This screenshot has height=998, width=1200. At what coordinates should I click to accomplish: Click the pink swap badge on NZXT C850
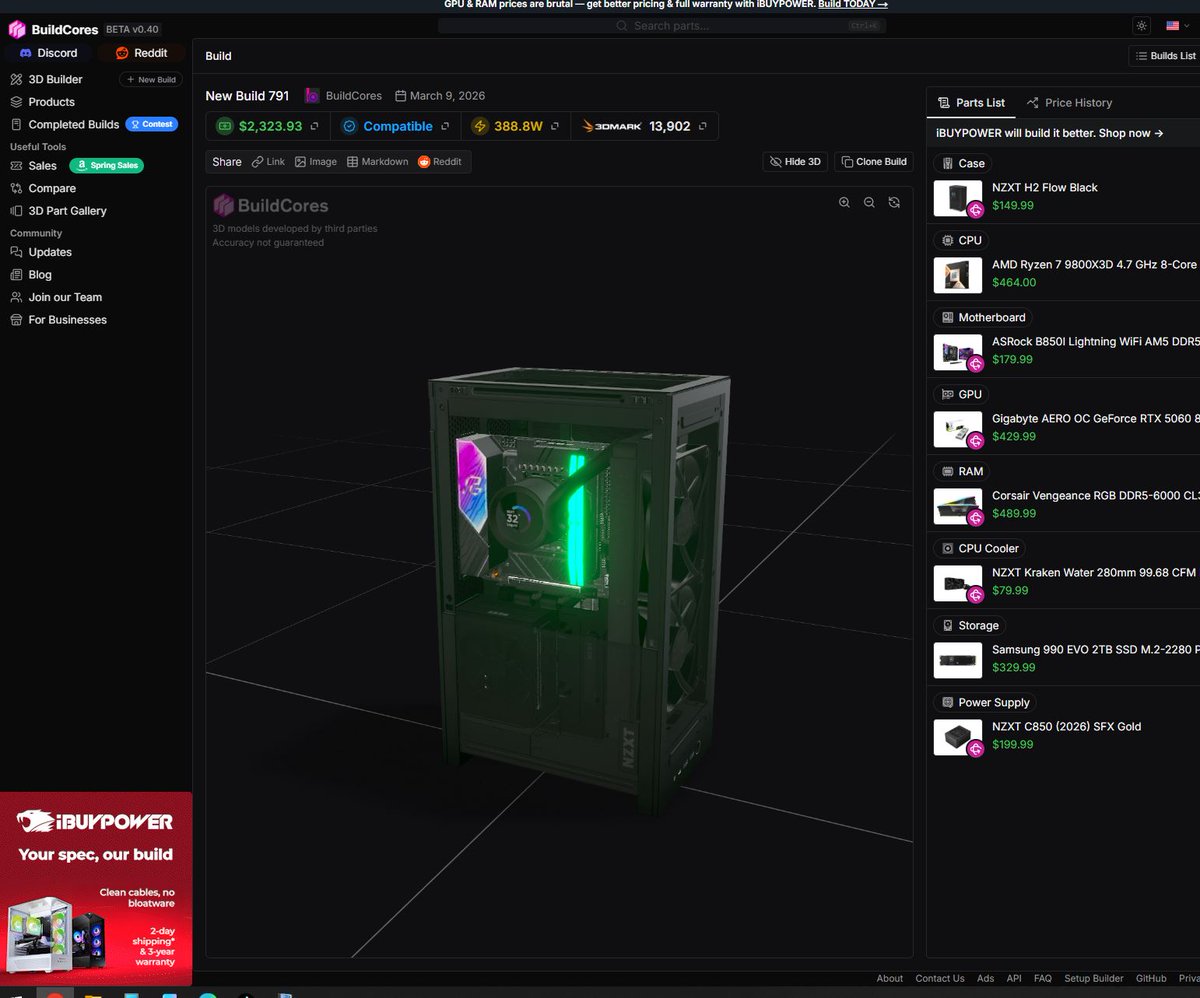[x=975, y=748]
